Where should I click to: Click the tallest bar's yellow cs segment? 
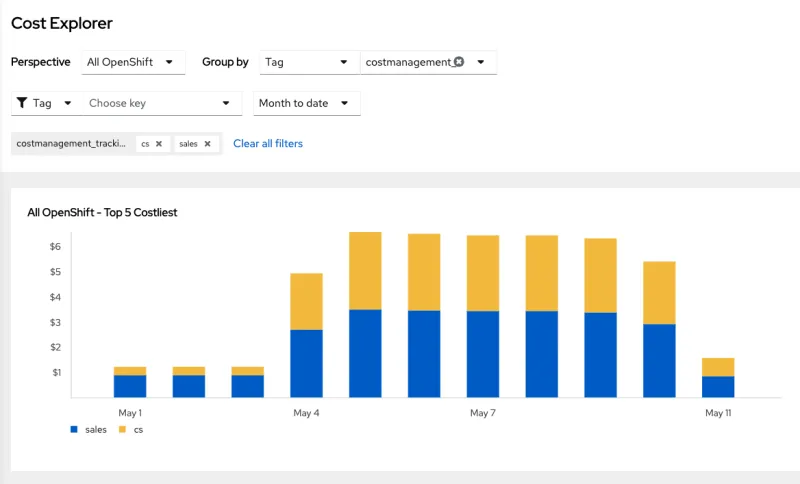click(365, 270)
